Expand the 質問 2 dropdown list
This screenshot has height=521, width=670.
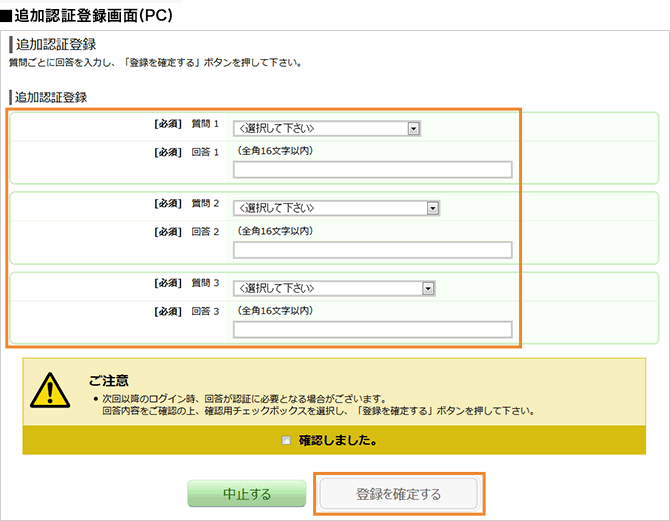[x=337, y=208]
